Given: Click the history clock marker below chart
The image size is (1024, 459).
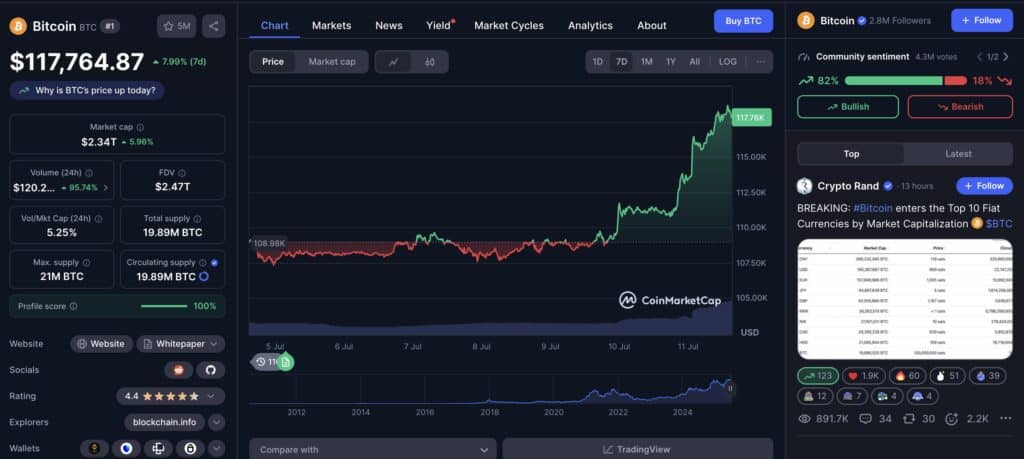Looking at the screenshot, I should click(261, 361).
